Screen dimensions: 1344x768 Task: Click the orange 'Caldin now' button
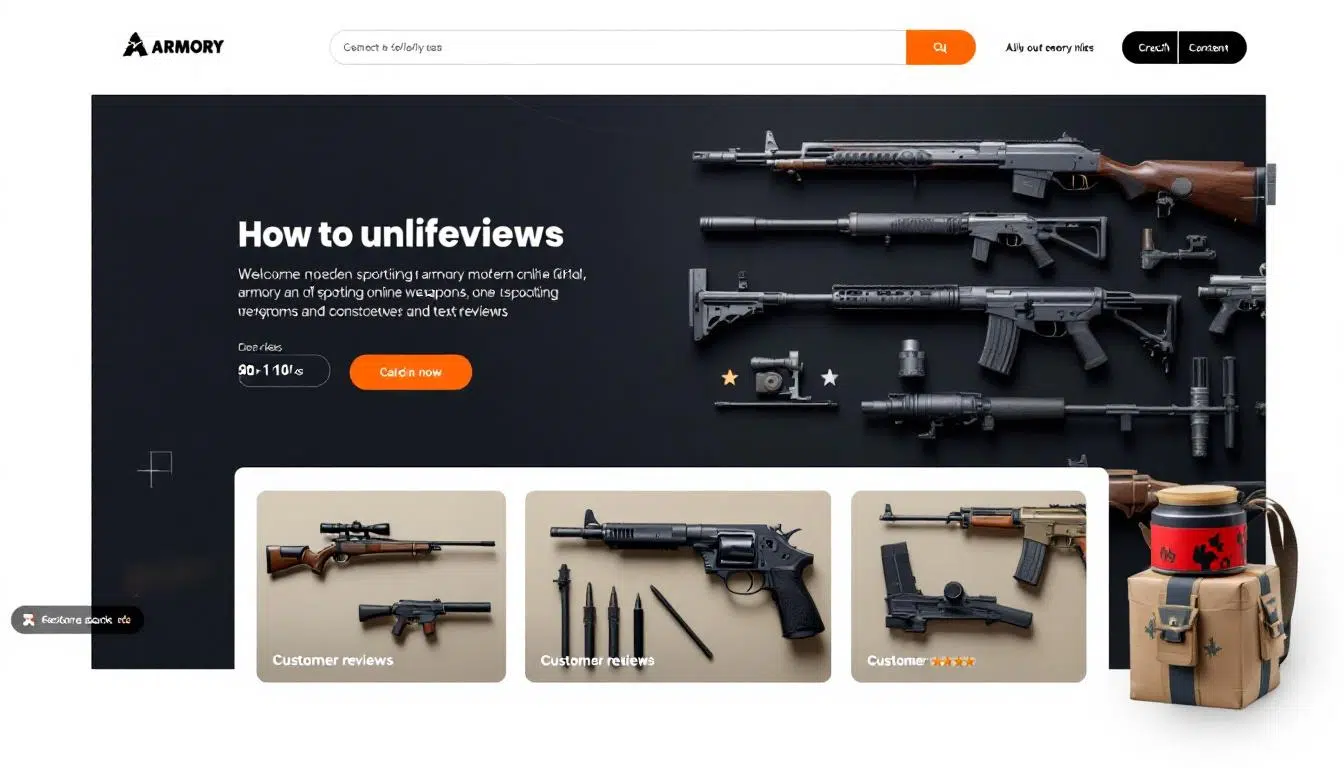[x=410, y=372]
